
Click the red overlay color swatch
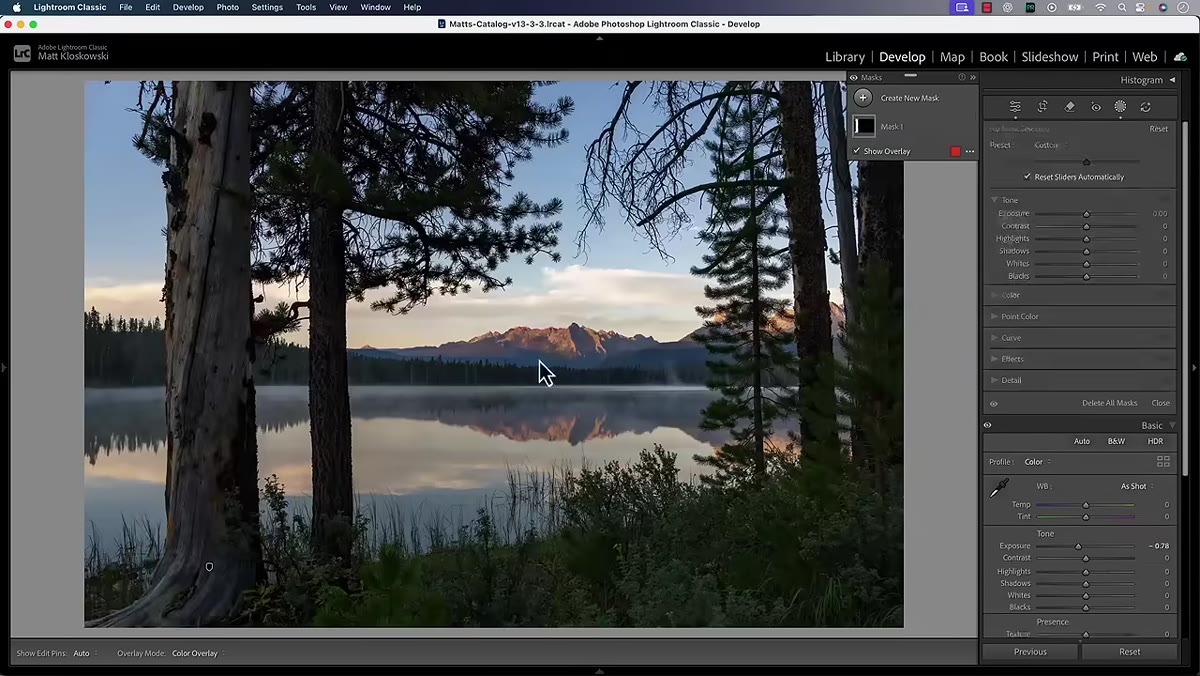click(x=955, y=151)
